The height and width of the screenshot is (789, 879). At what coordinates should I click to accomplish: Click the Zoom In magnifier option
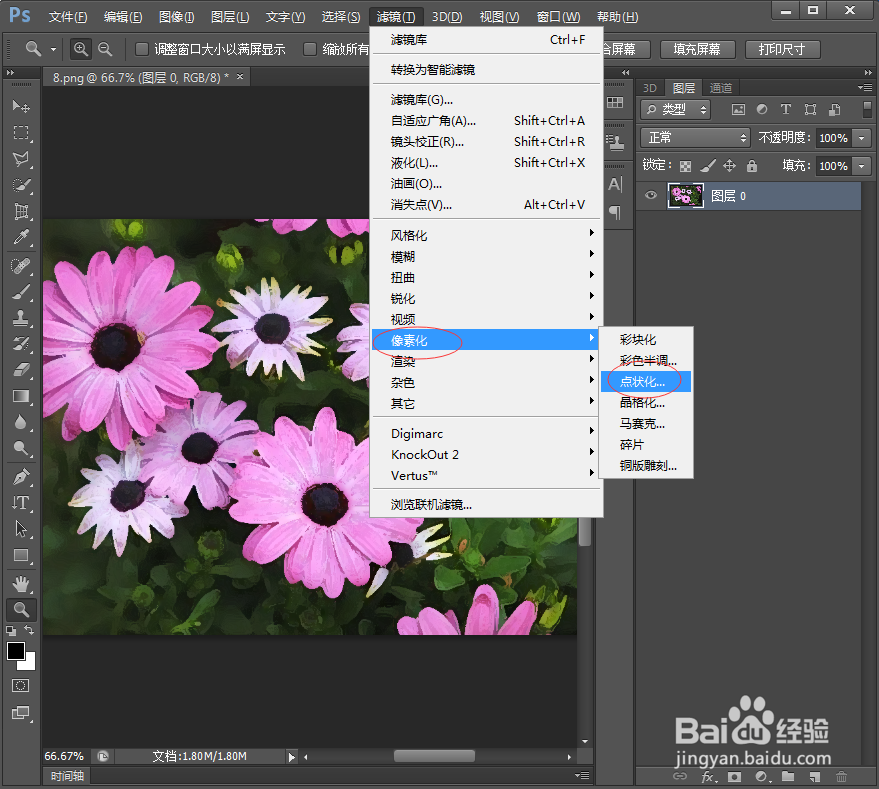click(81, 49)
